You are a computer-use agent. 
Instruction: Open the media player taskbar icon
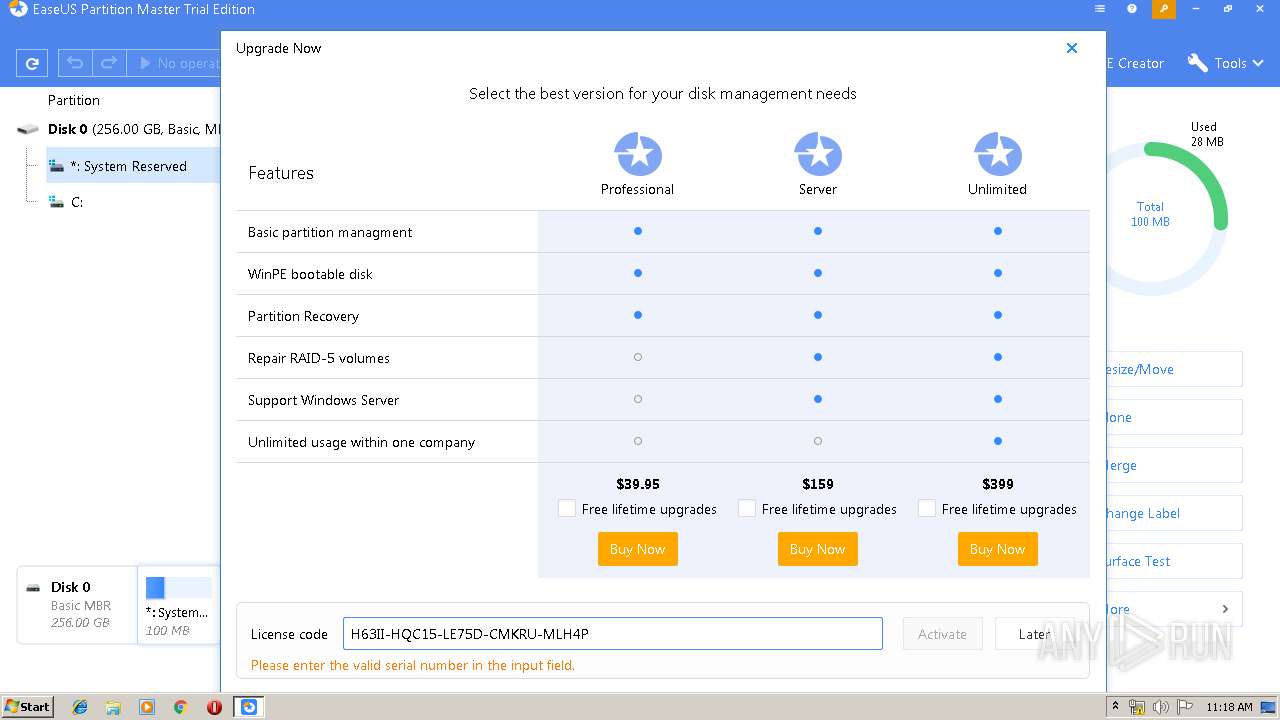tap(147, 707)
